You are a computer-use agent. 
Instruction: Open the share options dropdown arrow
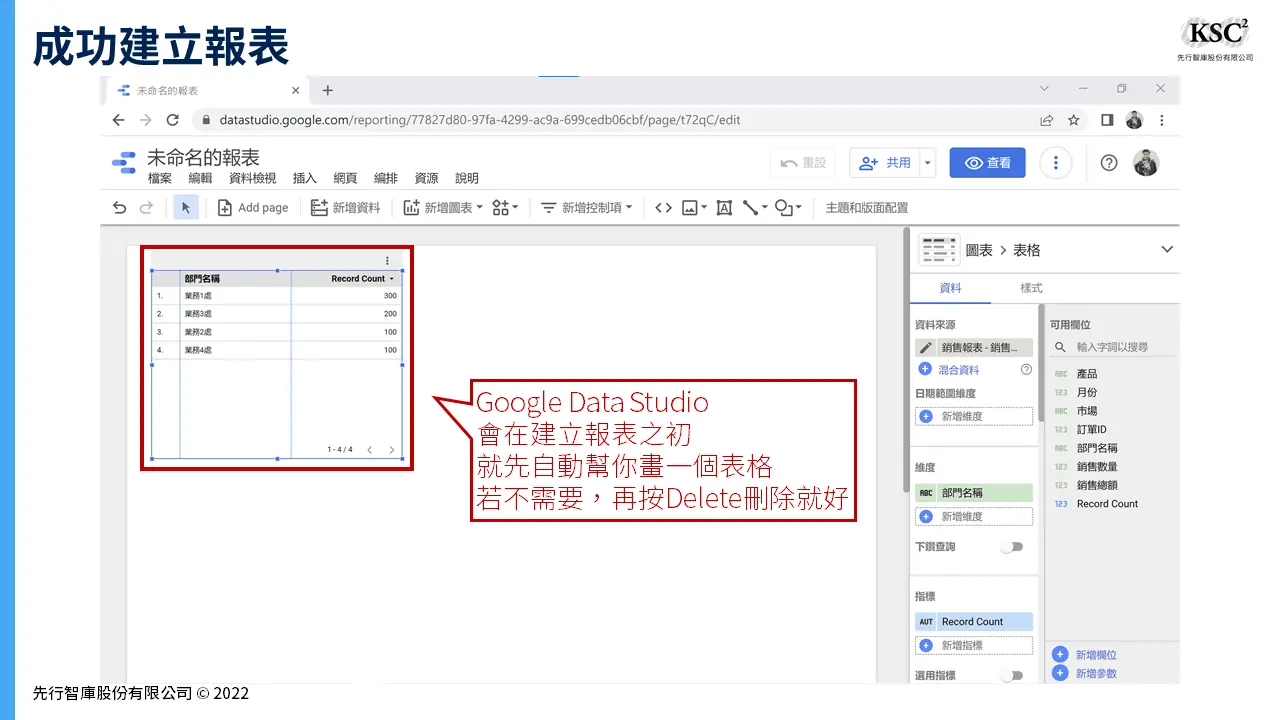click(928, 163)
